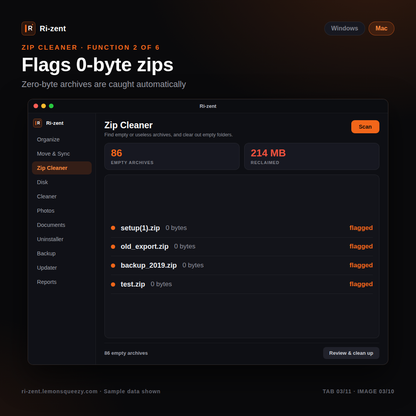Click the Ri-zent window title text

(x=208, y=106)
